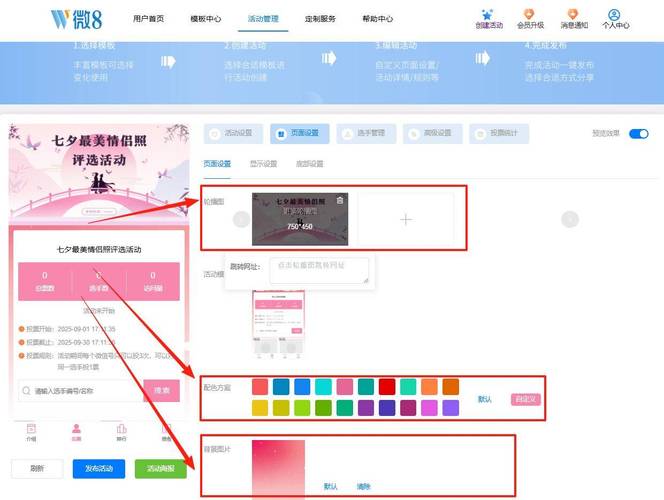Switch to 投票统计 tab
Image resolution: width=664 pixels, height=500 pixels.
[499, 134]
